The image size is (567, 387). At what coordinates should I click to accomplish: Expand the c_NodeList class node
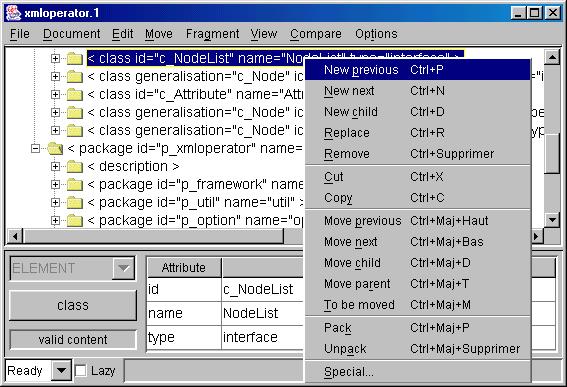[x=55, y=58]
